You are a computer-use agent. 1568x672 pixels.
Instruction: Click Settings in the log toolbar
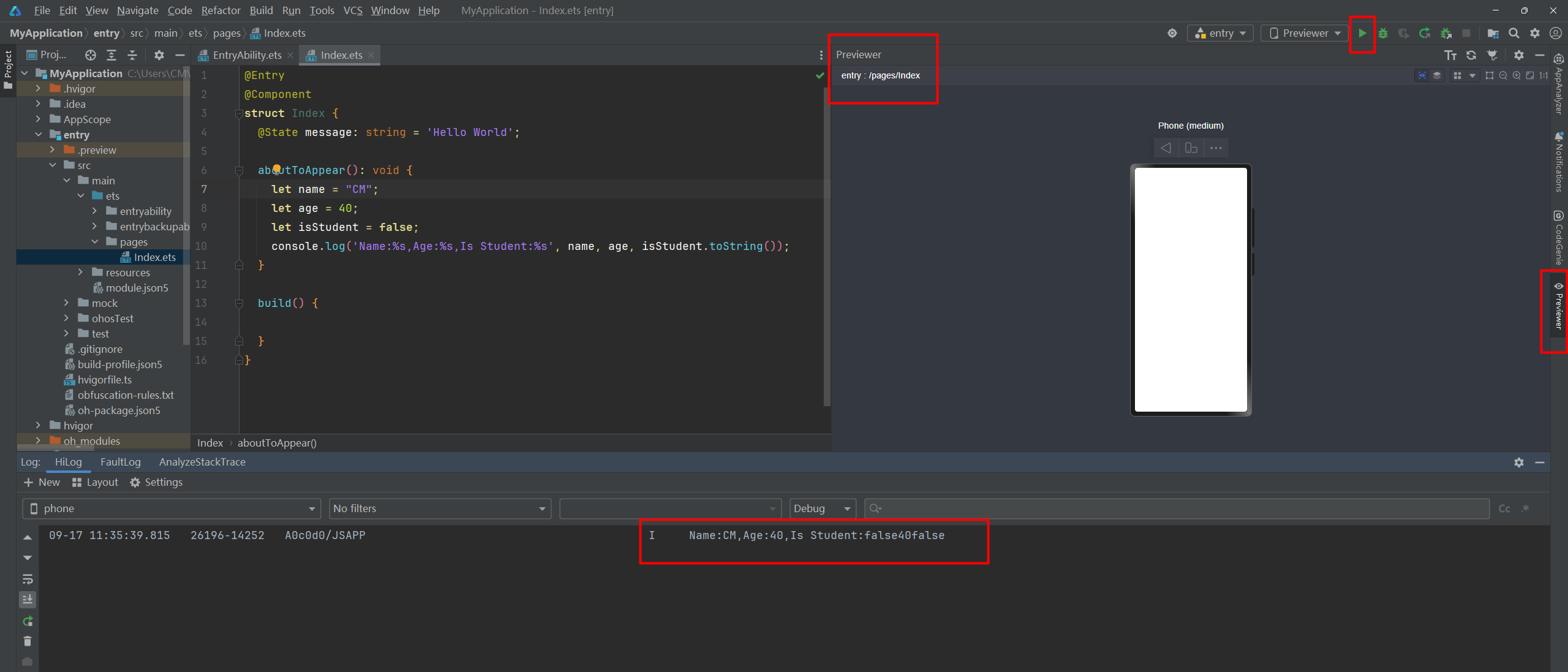pos(156,482)
